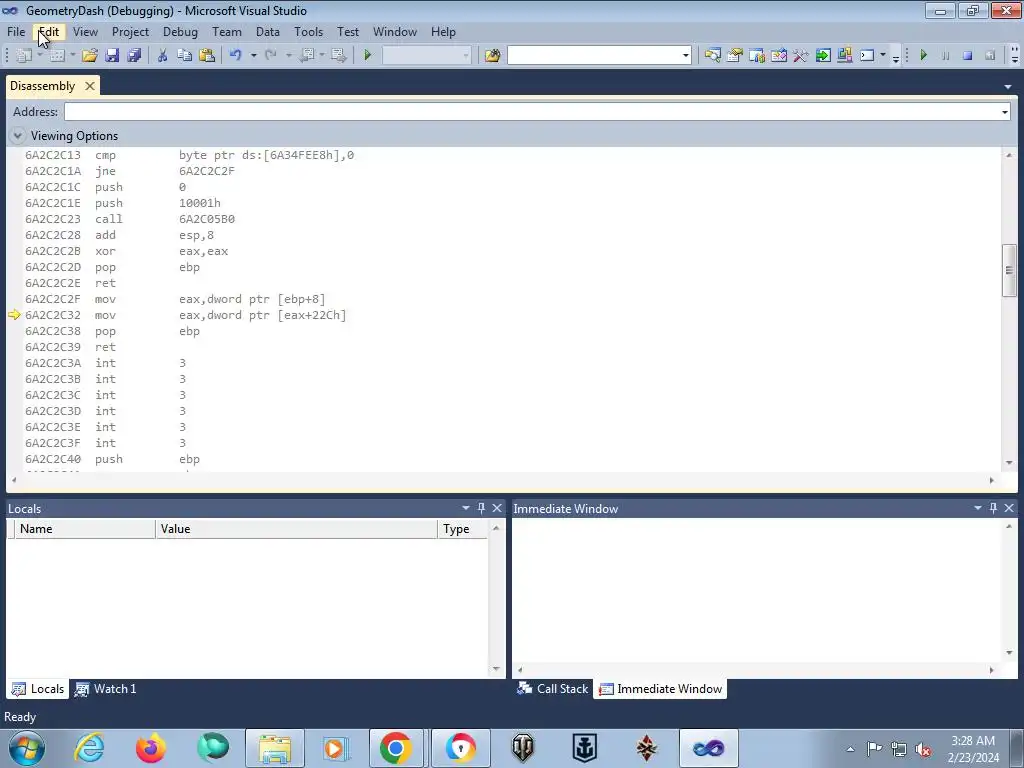The height and width of the screenshot is (768, 1024).
Task: Click the Save floppy disk icon
Action: (x=112, y=56)
